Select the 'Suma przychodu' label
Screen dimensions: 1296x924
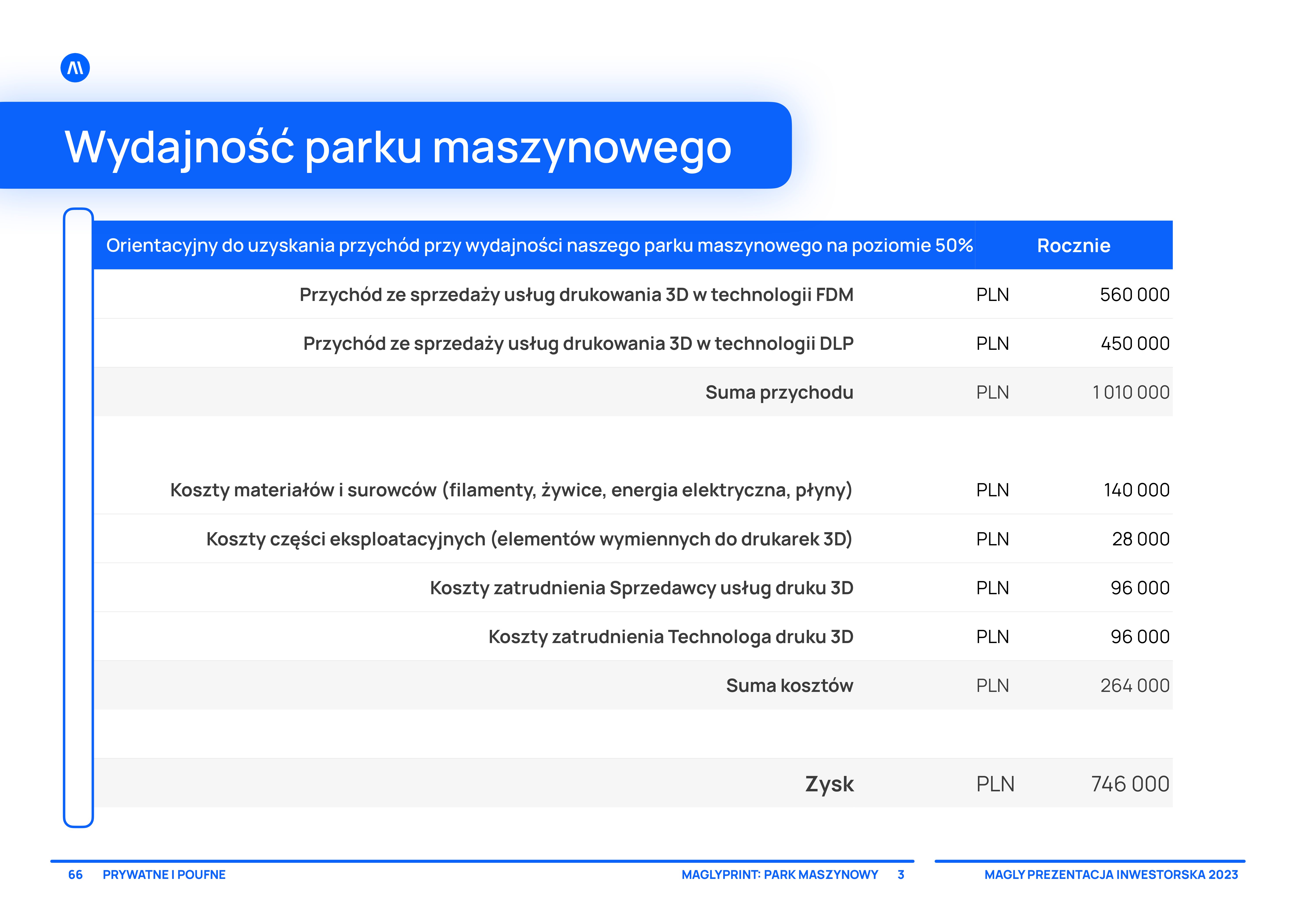click(779, 392)
